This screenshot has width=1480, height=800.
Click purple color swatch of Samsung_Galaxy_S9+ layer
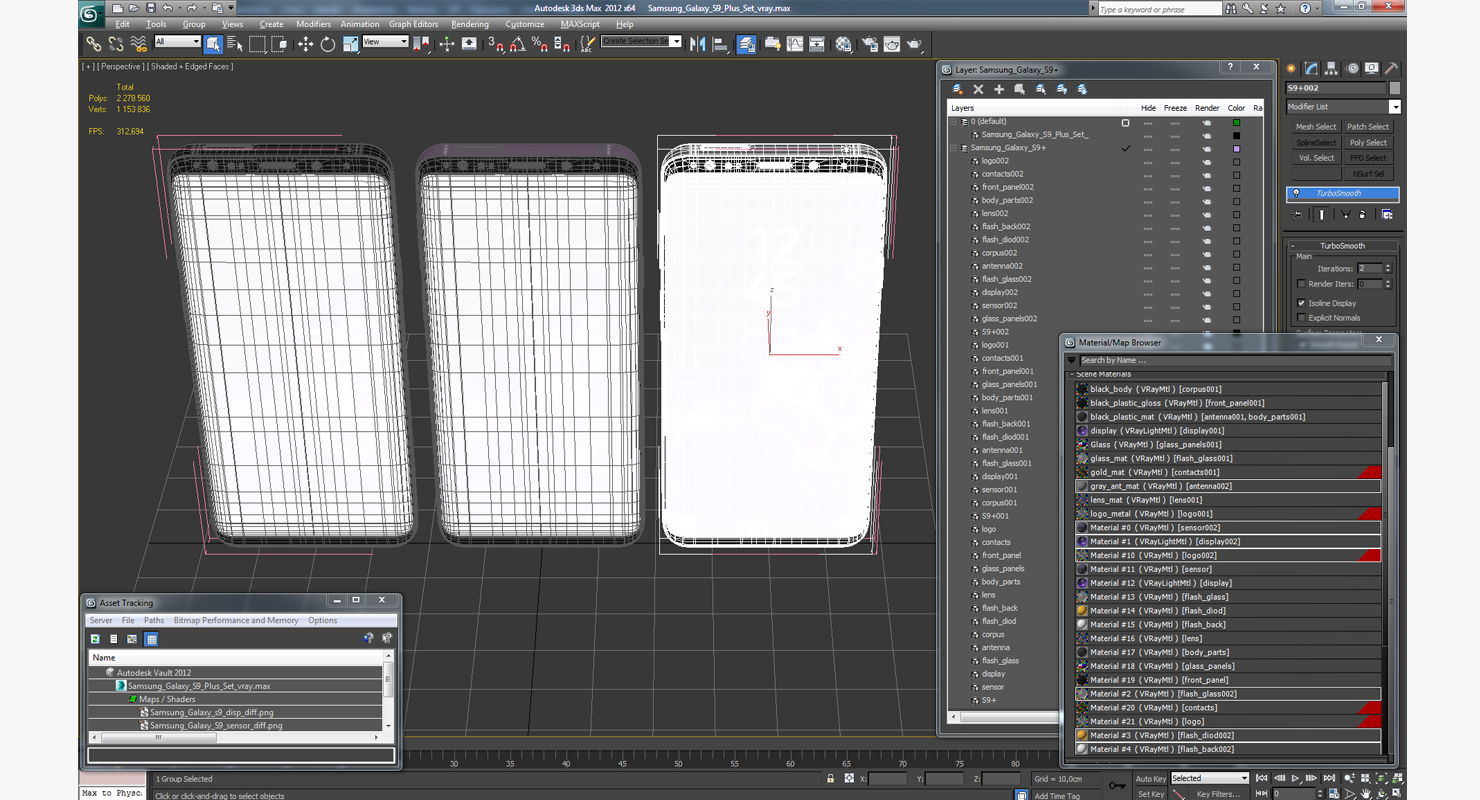pos(1236,148)
